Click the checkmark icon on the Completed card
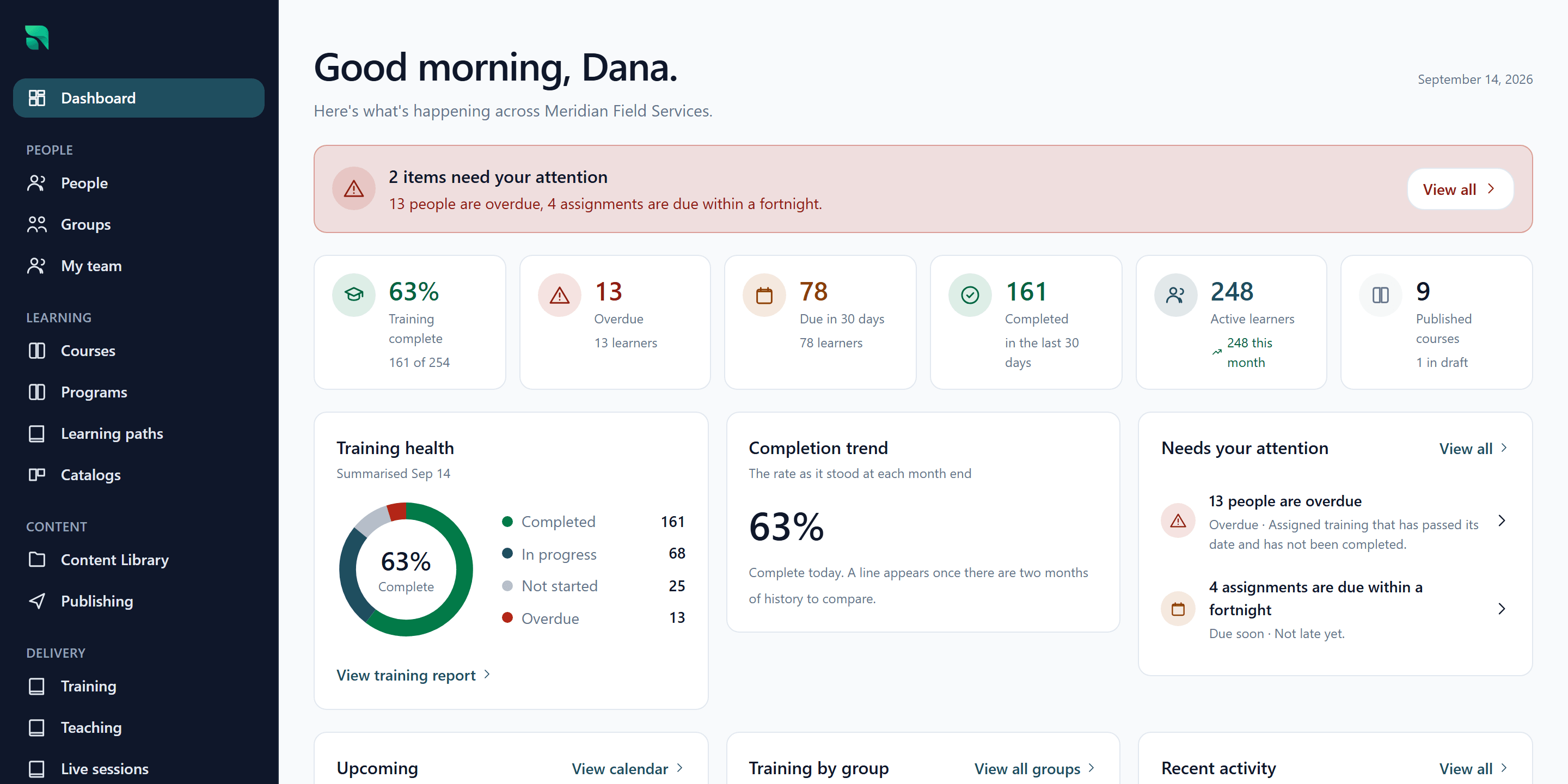The image size is (1568, 784). pos(970,295)
